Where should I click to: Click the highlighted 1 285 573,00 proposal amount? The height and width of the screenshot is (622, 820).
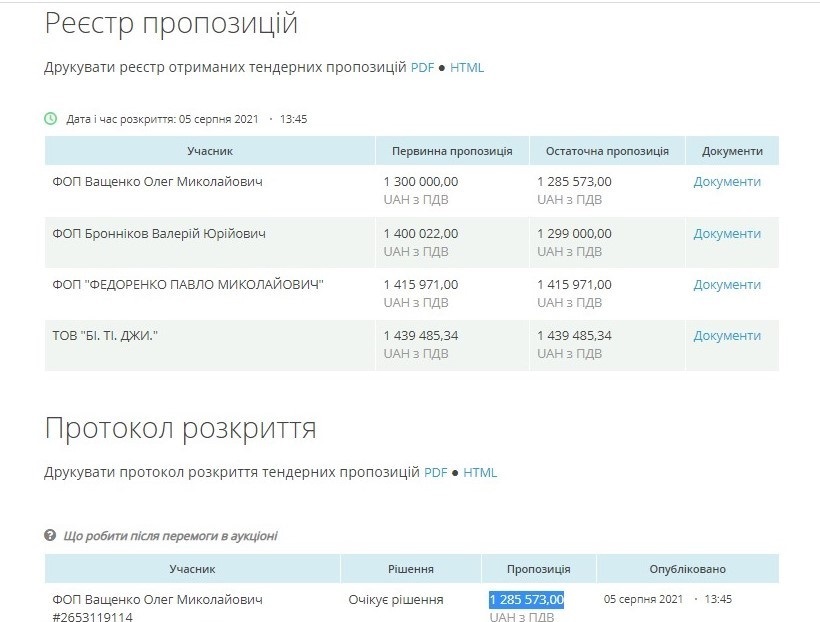(x=527, y=600)
